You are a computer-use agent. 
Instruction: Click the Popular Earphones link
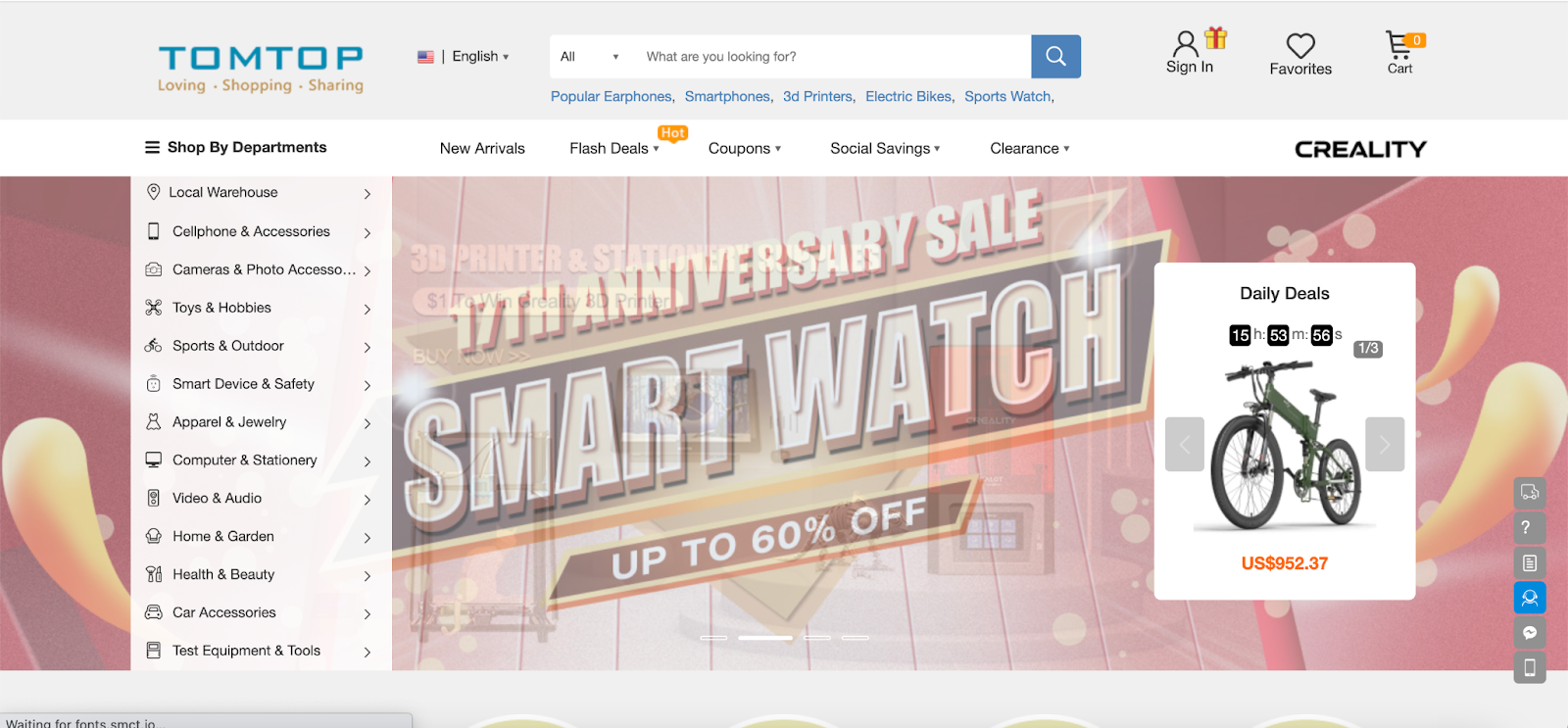click(612, 96)
